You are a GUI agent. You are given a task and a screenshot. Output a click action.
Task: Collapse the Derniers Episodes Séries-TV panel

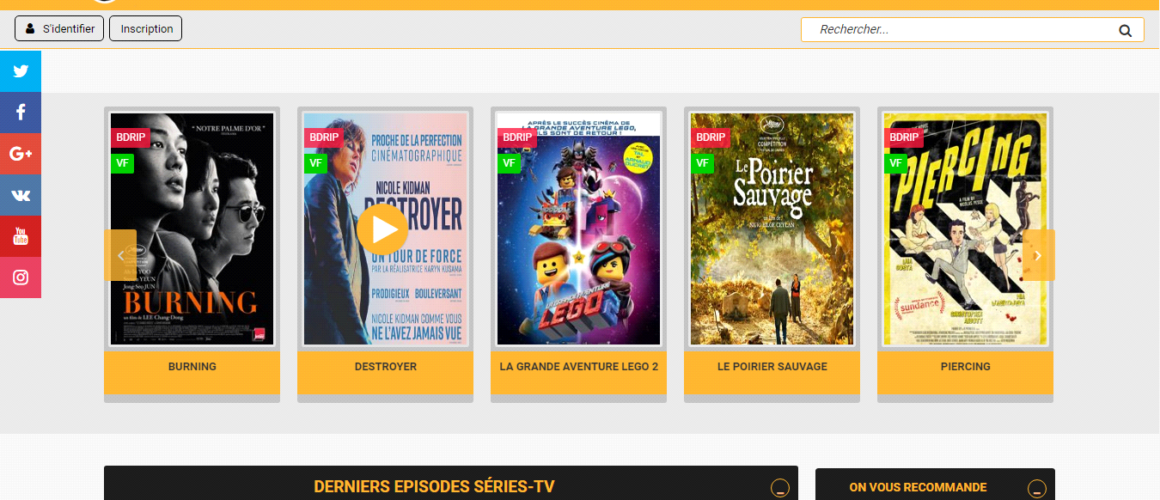780,488
